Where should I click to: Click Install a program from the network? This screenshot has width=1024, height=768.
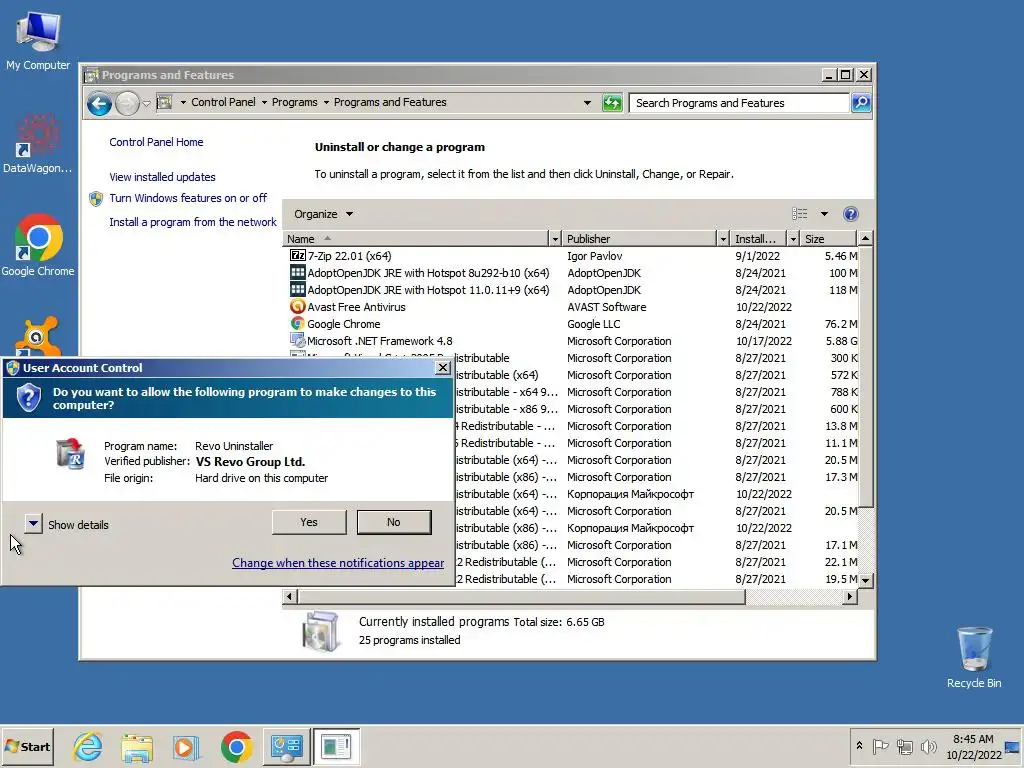[193, 222]
